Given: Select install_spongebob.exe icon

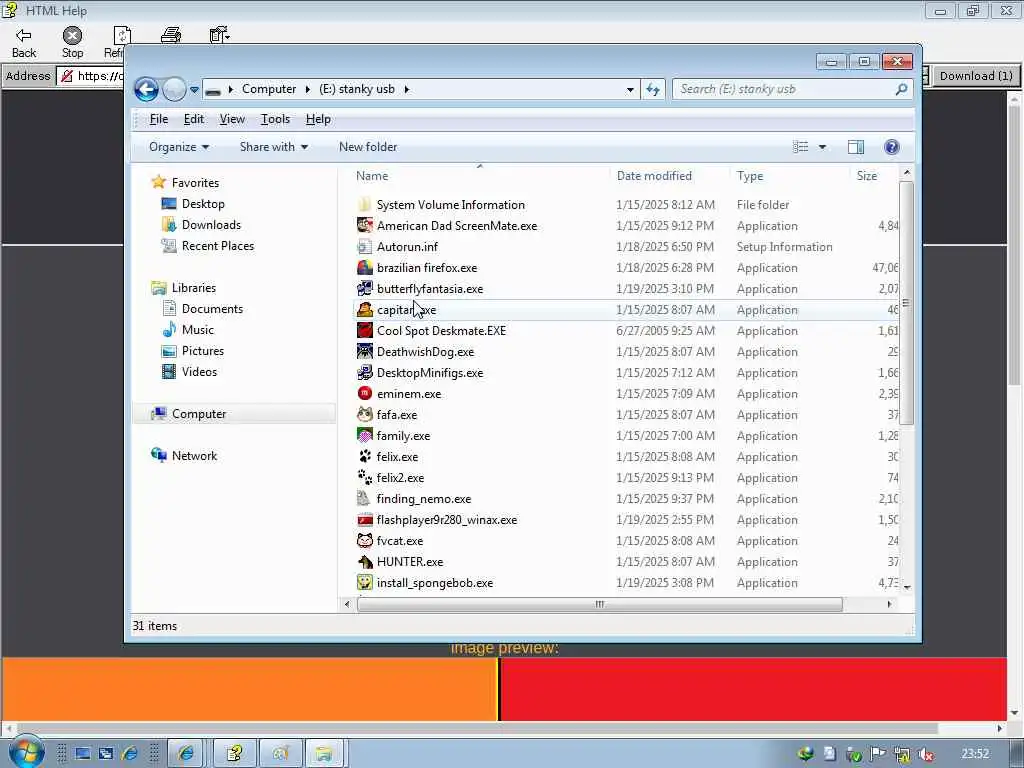Looking at the screenshot, I should [x=365, y=583].
